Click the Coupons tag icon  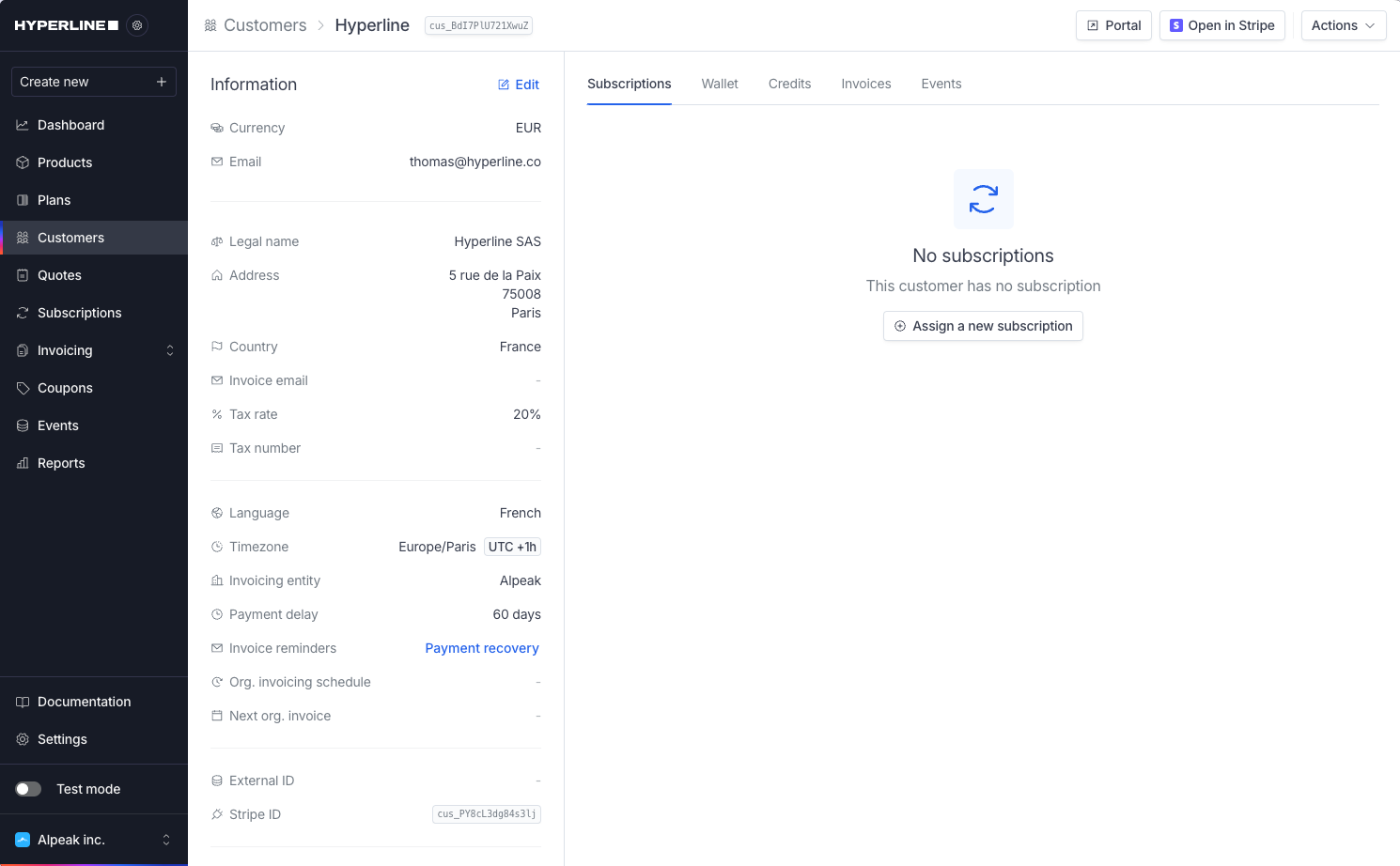(23, 388)
